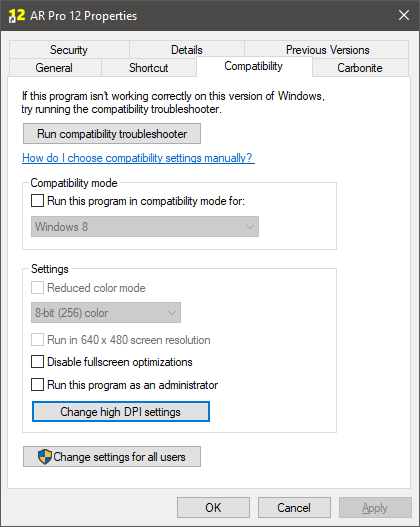This screenshot has width=420, height=527.
Task: Enable Run this program in compatibility mode
Action: (x=37, y=201)
